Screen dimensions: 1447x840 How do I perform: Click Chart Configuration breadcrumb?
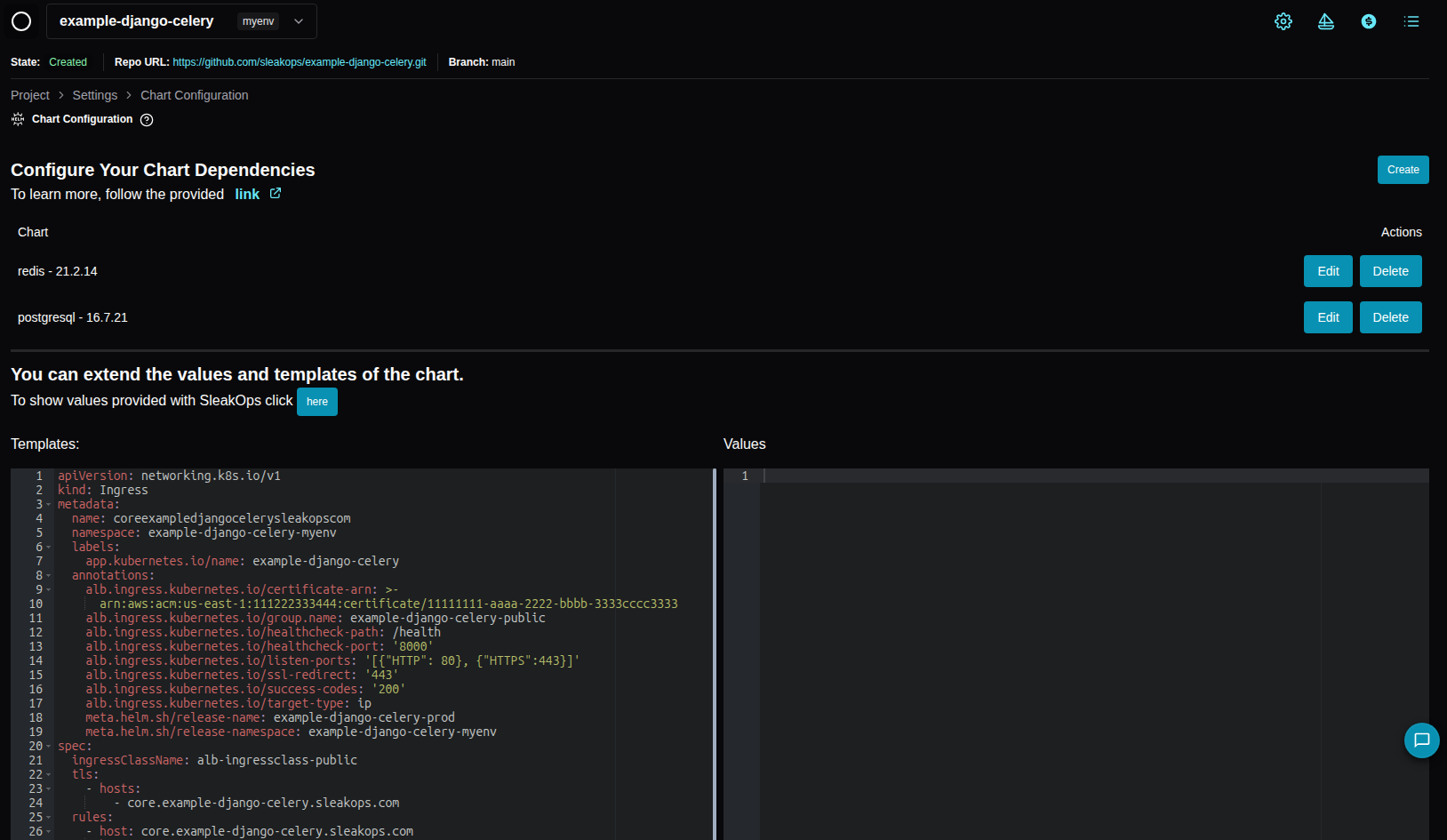click(195, 95)
